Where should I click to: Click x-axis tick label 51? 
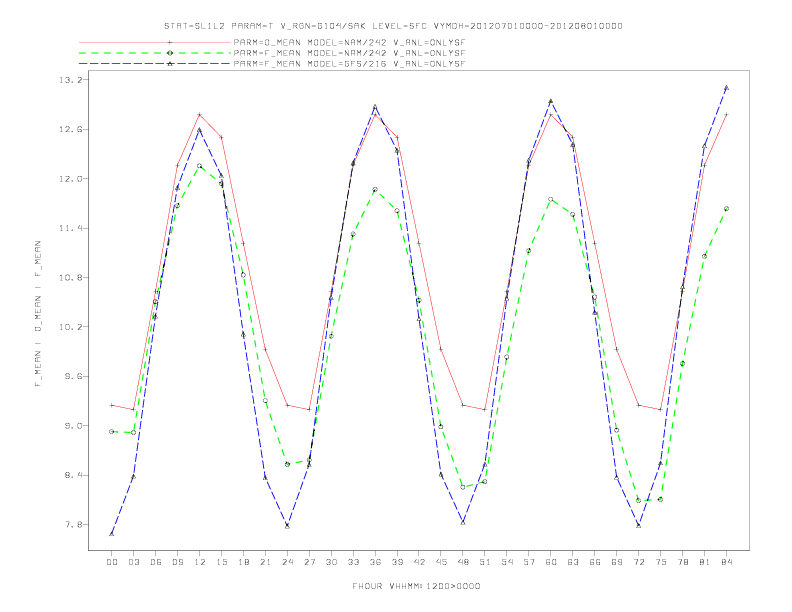[x=485, y=562]
